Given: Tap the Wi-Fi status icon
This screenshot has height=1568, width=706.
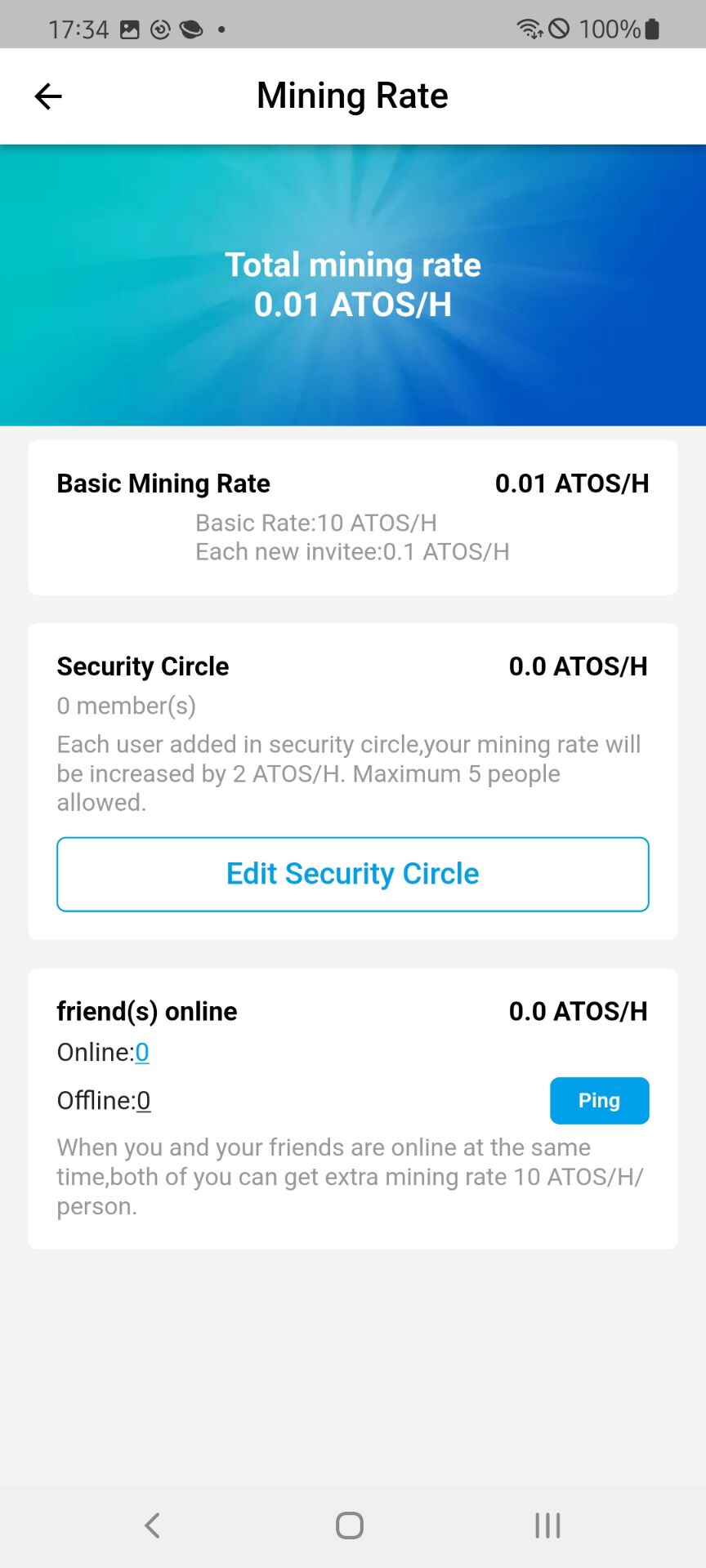Looking at the screenshot, I should [529, 29].
